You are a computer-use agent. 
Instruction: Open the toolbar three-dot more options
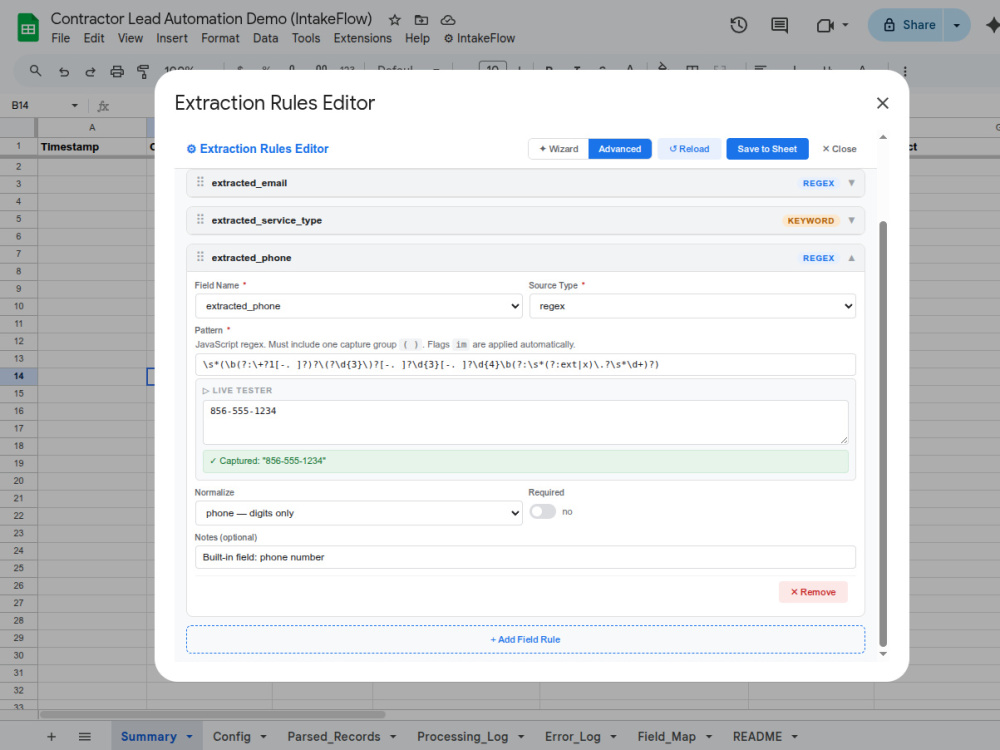pos(904,71)
